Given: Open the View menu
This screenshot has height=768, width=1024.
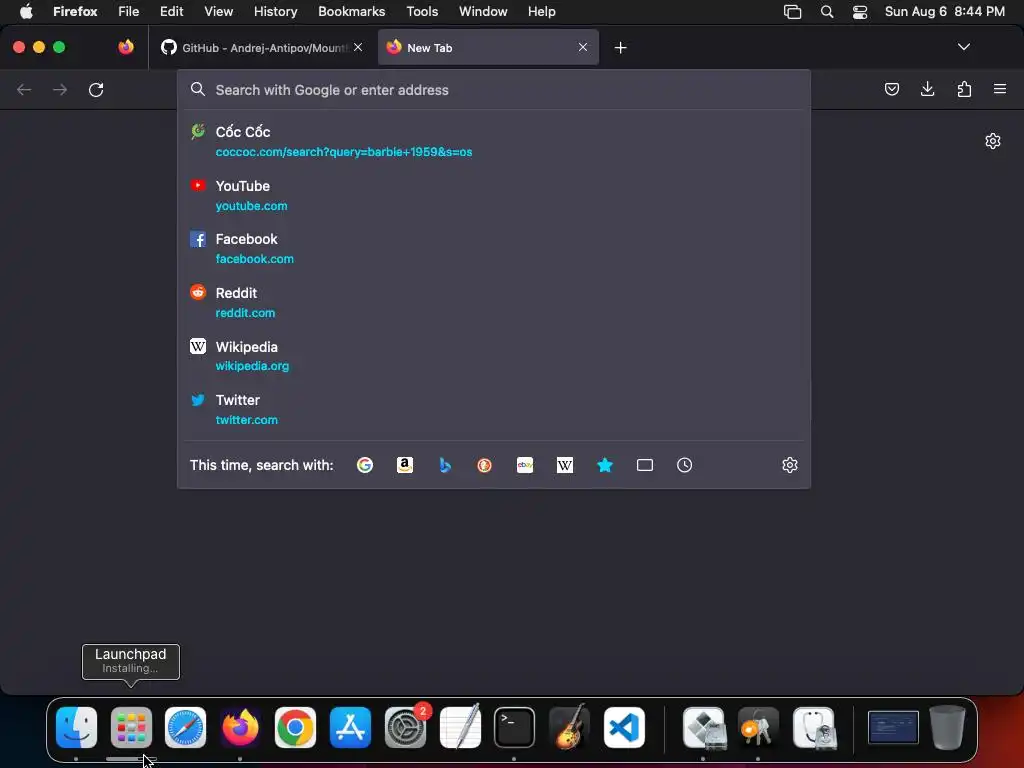Looking at the screenshot, I should [218, 11].
